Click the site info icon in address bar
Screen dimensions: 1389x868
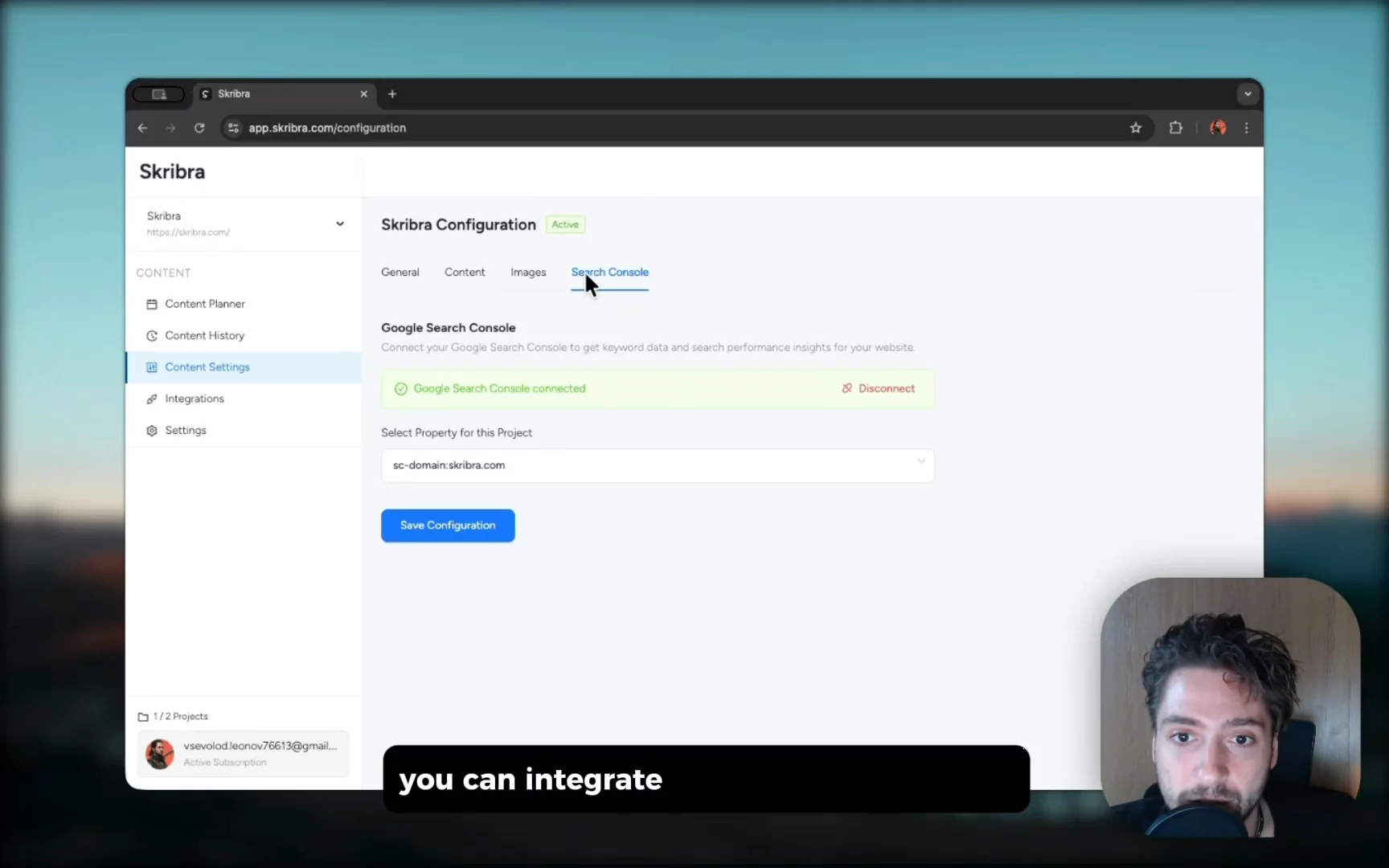coord(233,128)
